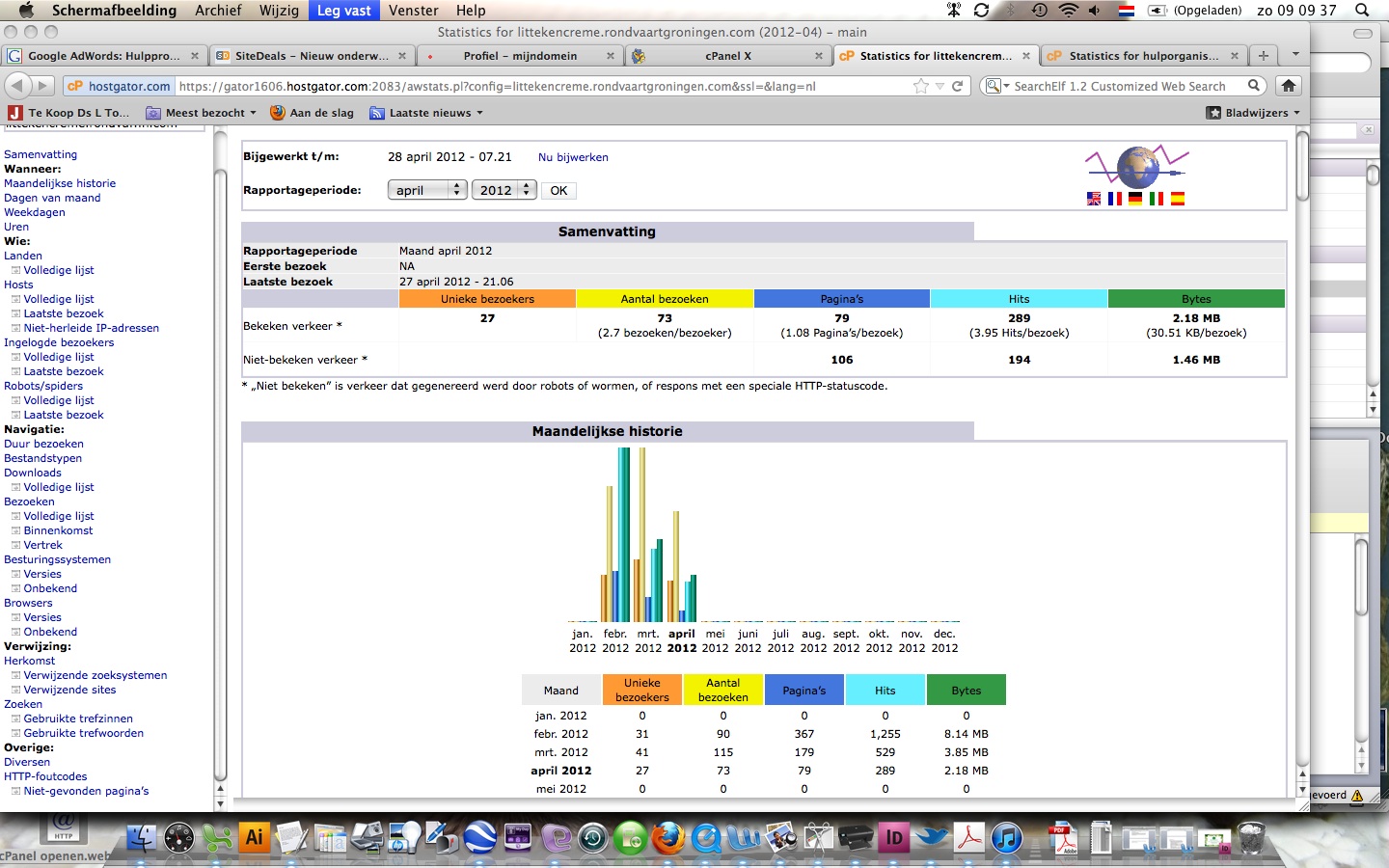Go forward with the browser forward arrow
Screen dimensions: 1389x868
point(43,86)
